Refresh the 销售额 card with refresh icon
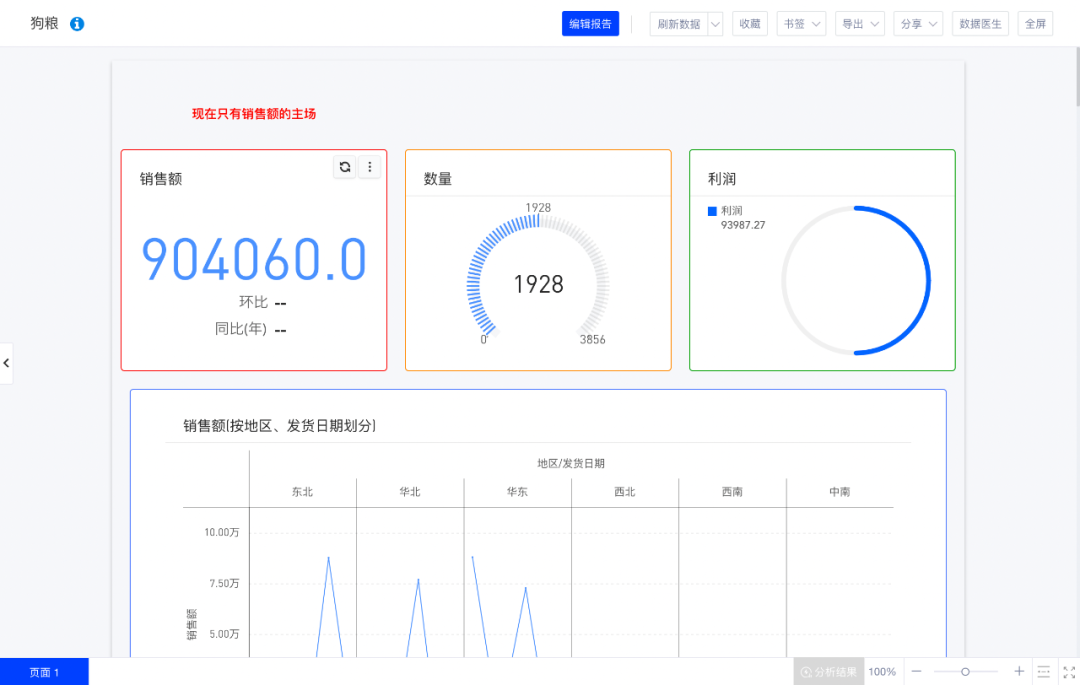 coord(345,167)
